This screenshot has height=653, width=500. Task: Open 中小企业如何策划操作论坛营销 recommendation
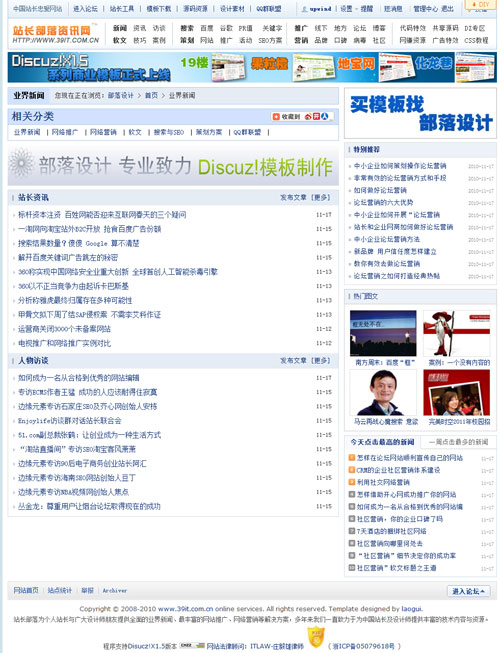[x=400, y=166]
